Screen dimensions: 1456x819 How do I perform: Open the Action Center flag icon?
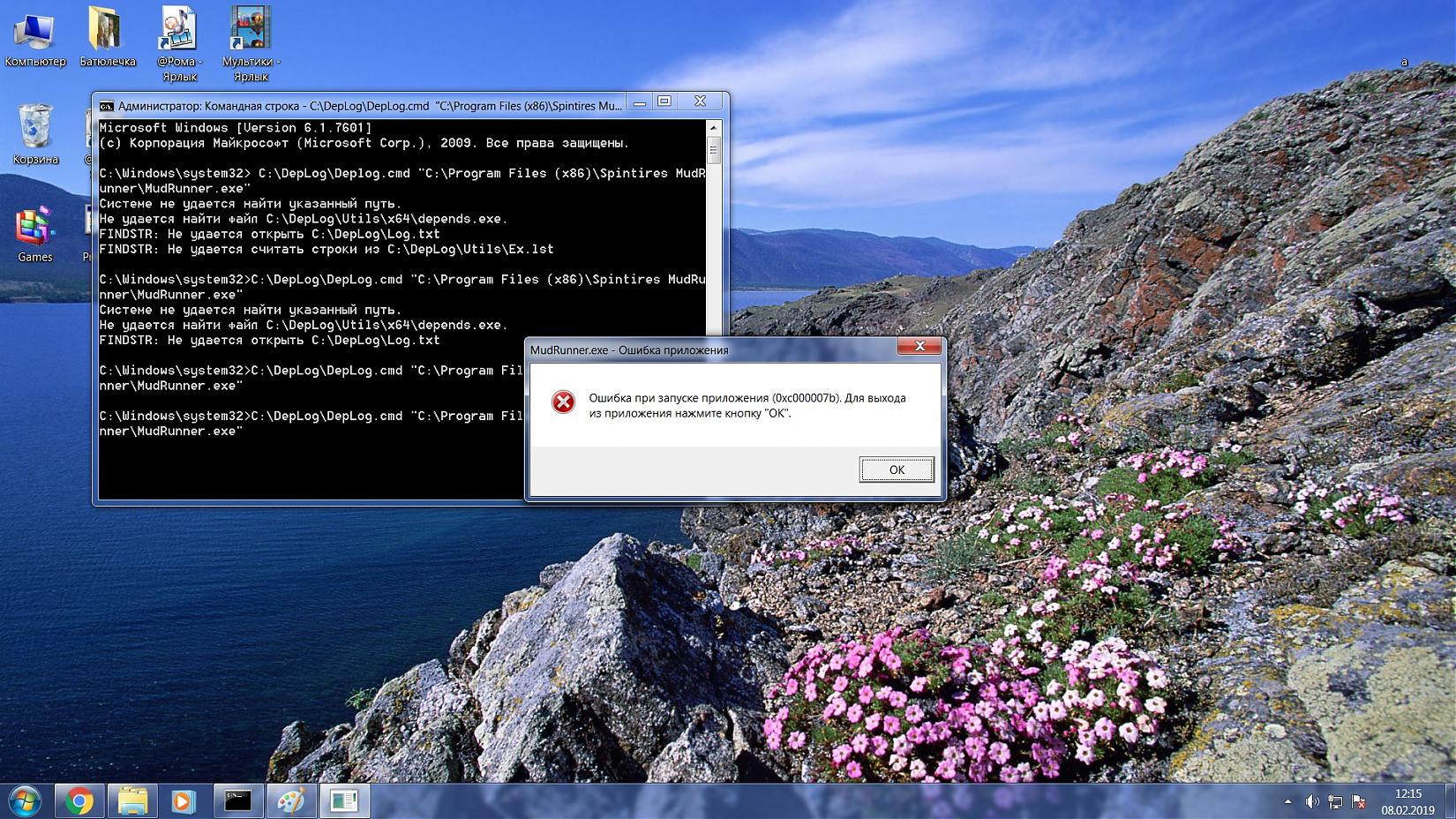pos(1359,801)
